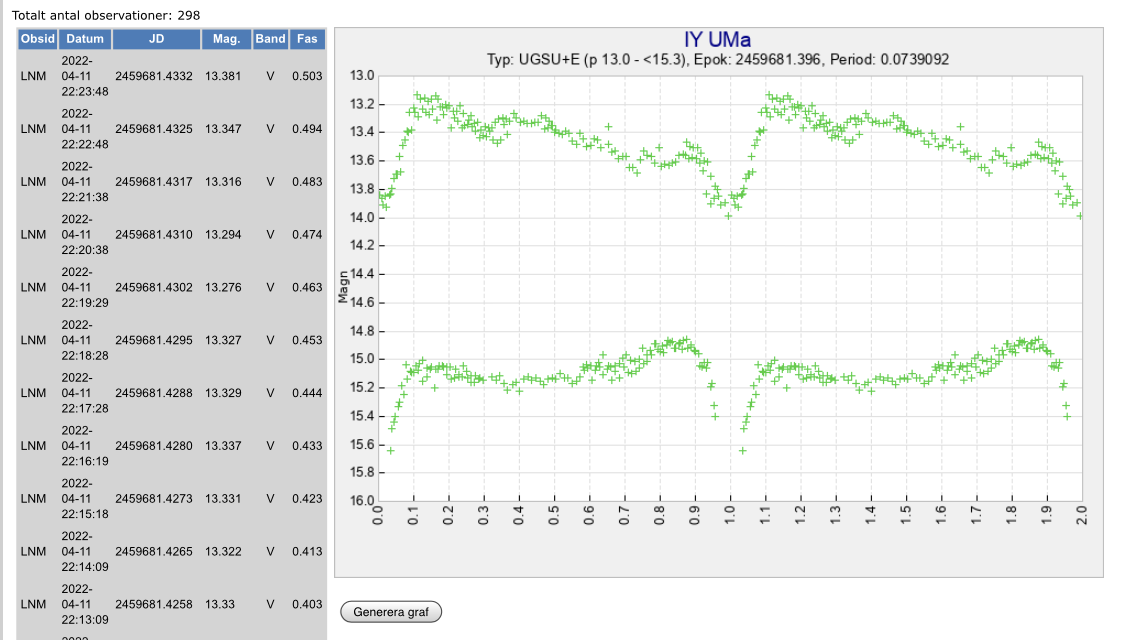The image size is (1136, 640).
Task: Click the magnitude cell 13.276
Action: [x=223, y=288]
